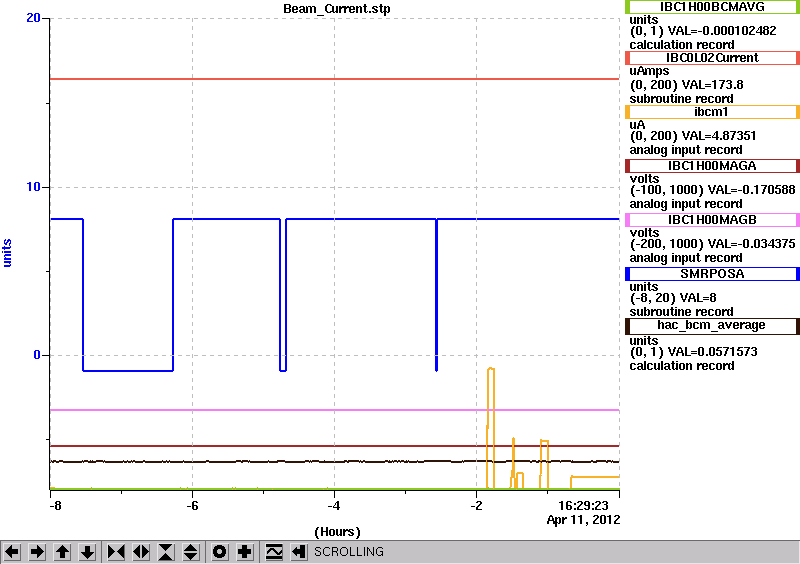Click the arrow-to-bar scroll mode icon
The width and height of the screenshot is (800, 564).
coord(299,552)
